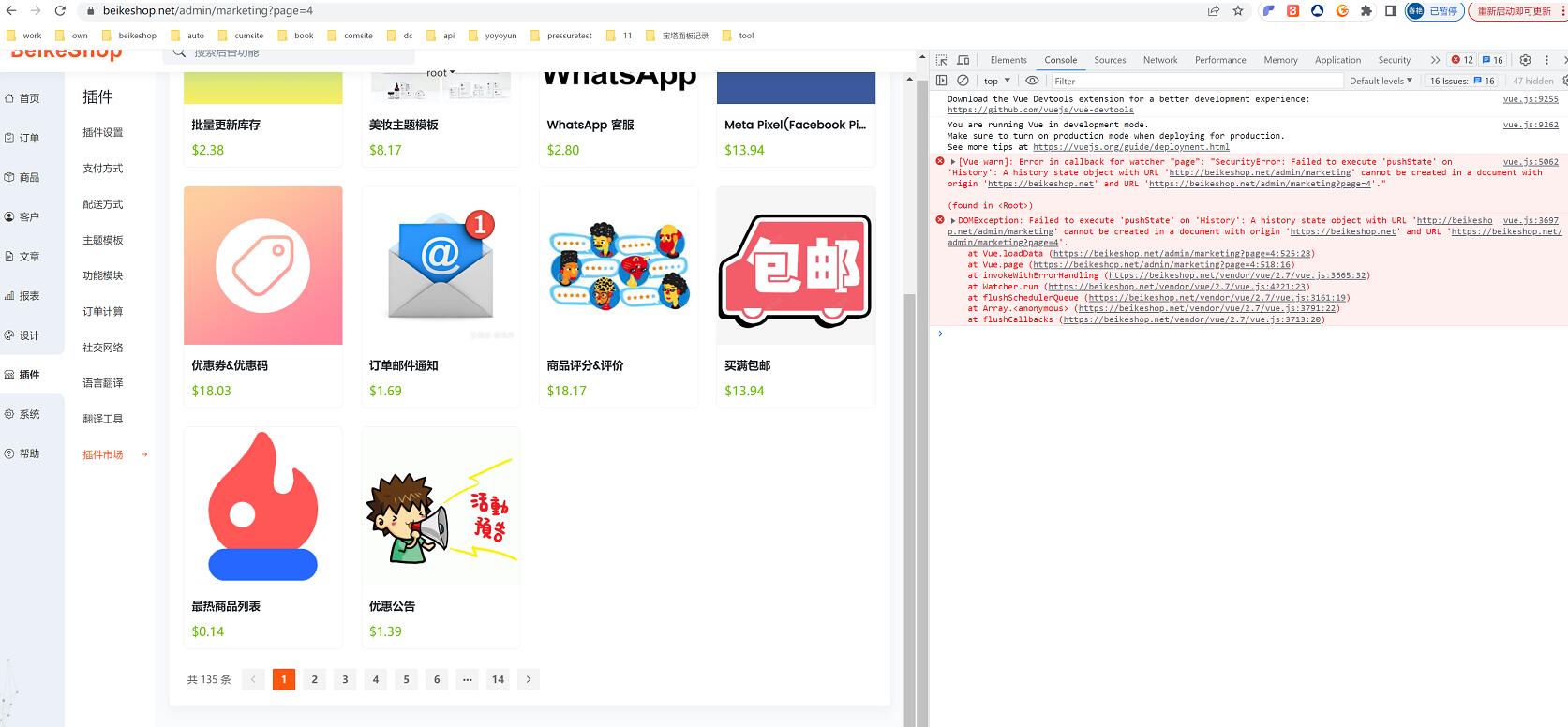1568x727 pixels.
Task: Toggle the browser side panel icon
Action: point(1391,11)
